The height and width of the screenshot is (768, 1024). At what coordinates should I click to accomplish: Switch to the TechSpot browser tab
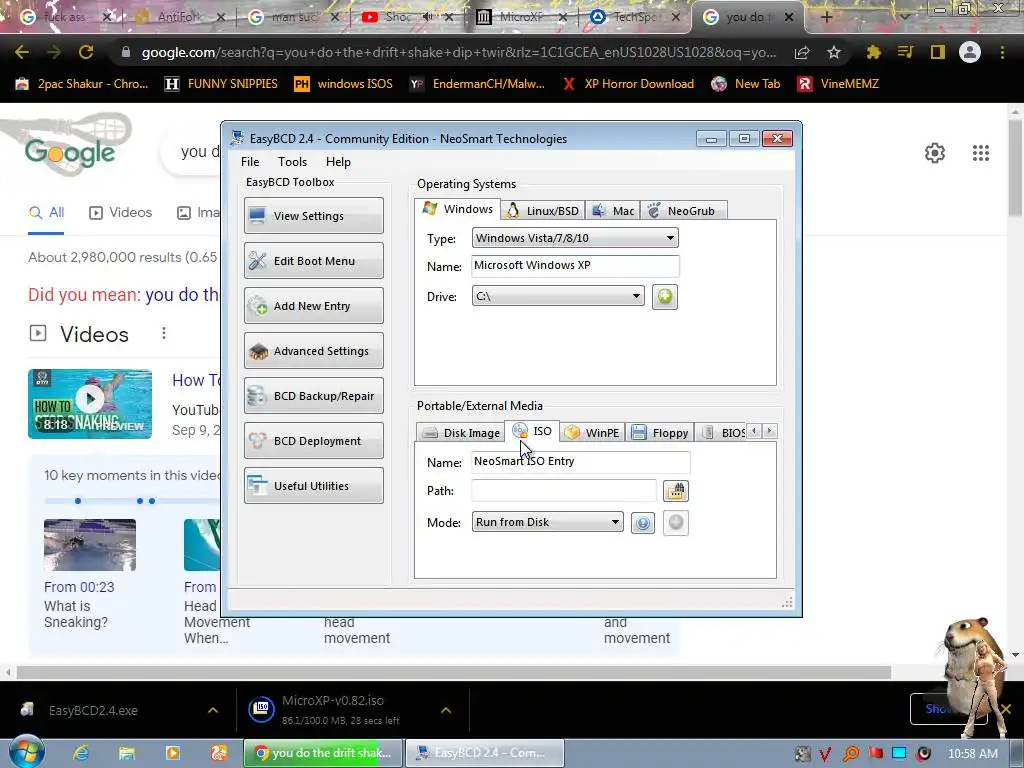click(634, 17)
